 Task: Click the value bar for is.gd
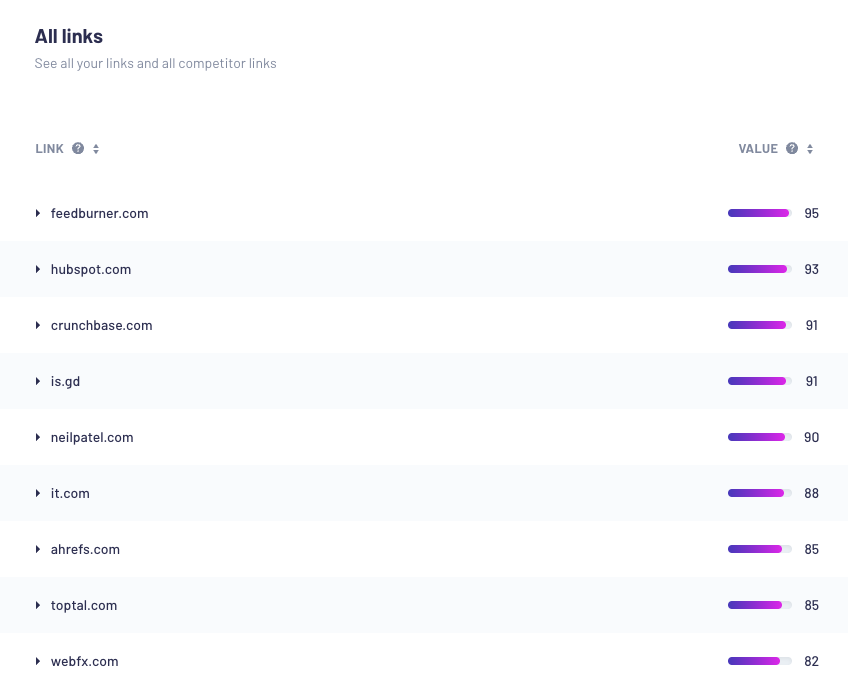760,381
